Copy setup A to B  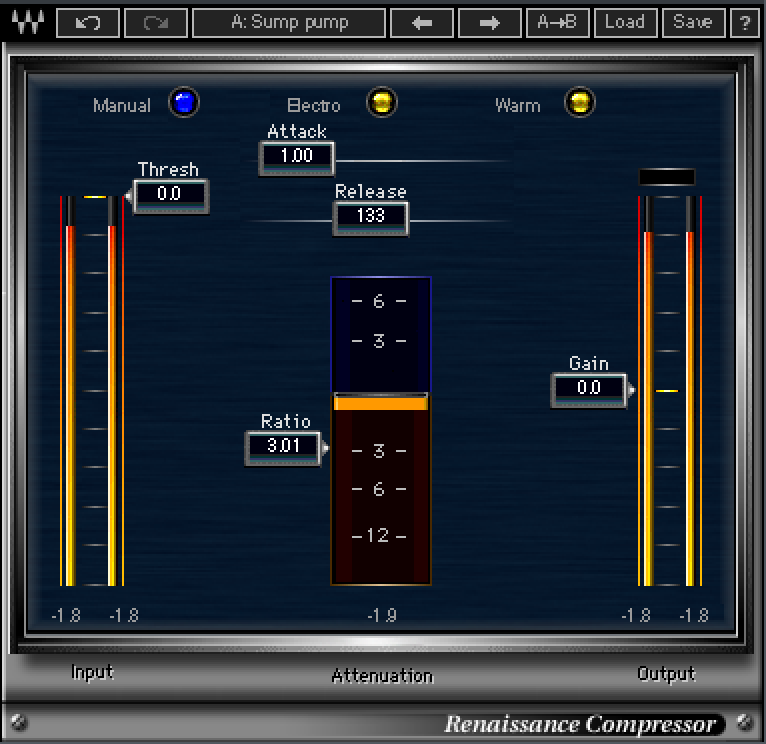click(557, 22)
